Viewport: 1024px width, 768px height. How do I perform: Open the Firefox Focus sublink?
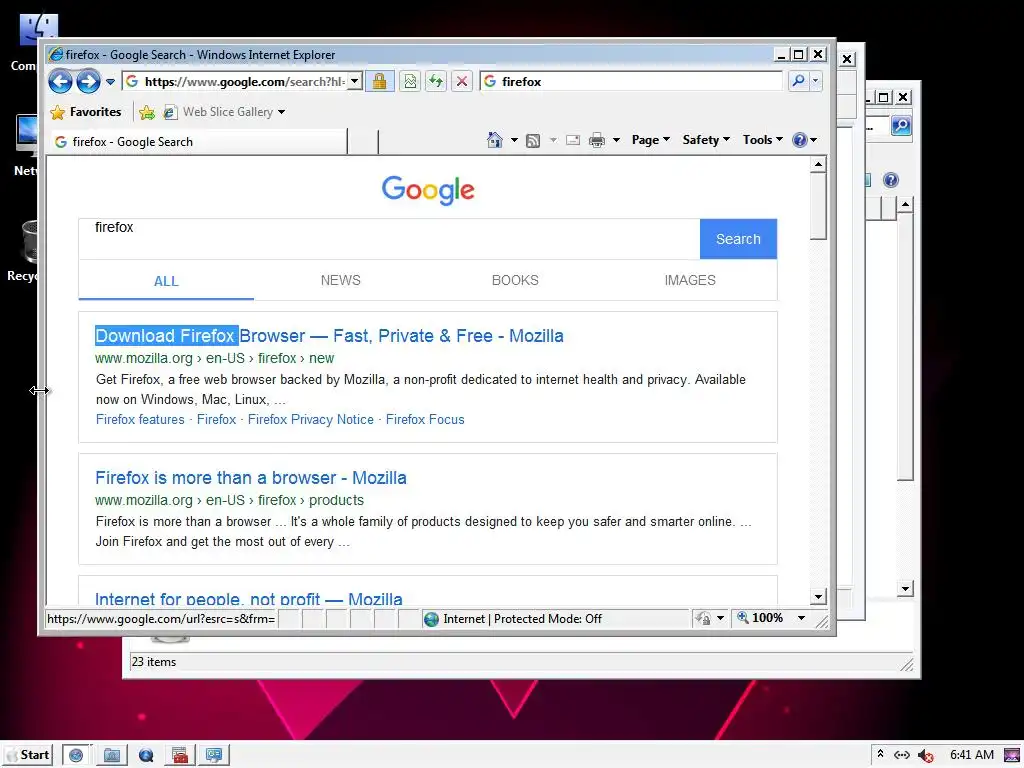(425, 419)
